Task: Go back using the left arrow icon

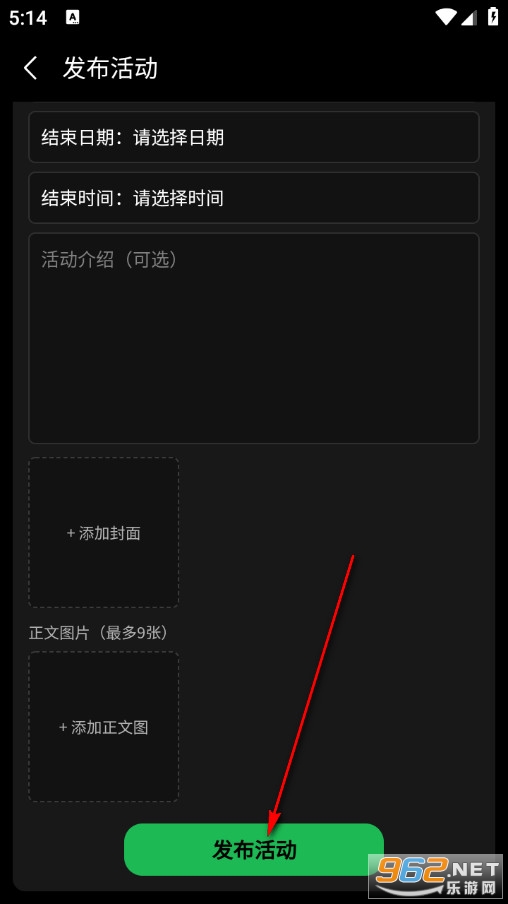Action: tap(31, 68)
